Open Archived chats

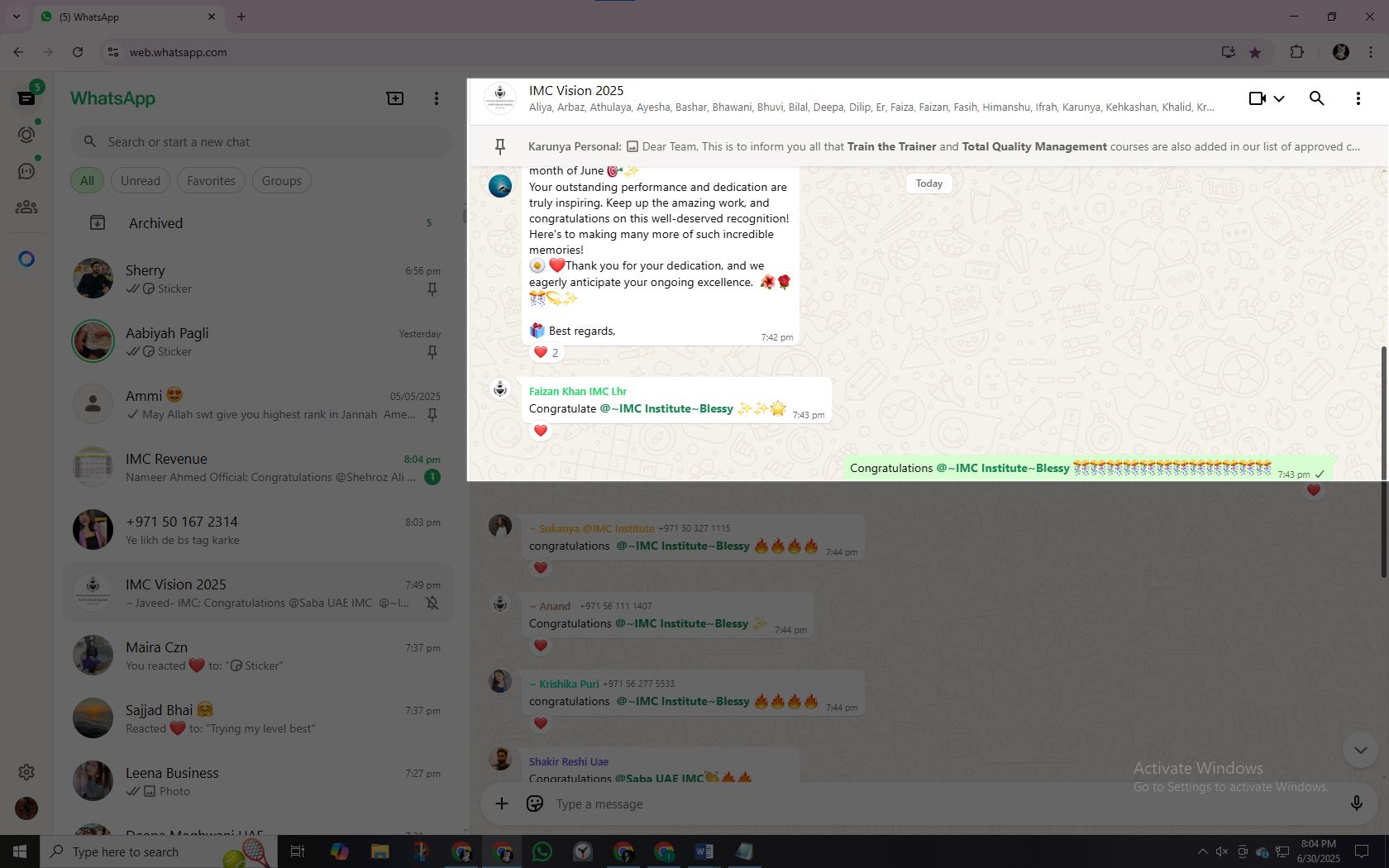click(x=258, y=223)
